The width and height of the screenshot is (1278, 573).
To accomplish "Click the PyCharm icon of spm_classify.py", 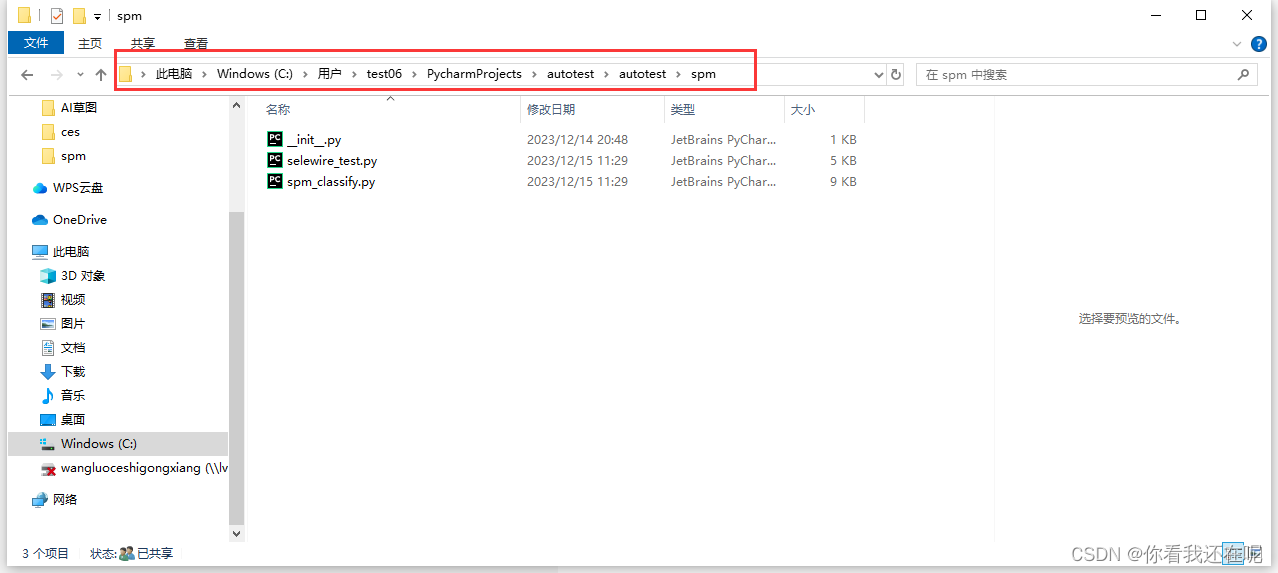I will [x=275, y=181].
